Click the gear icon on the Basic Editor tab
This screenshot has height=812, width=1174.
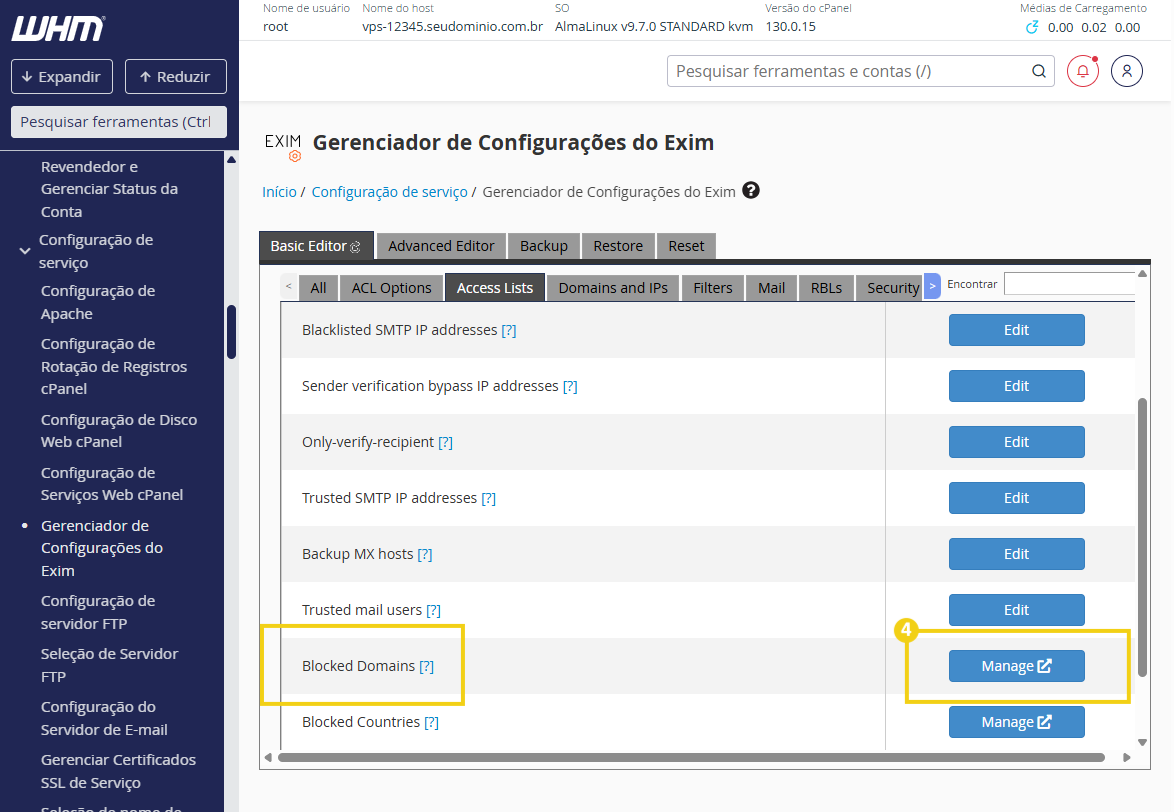[x=355, y=245]
